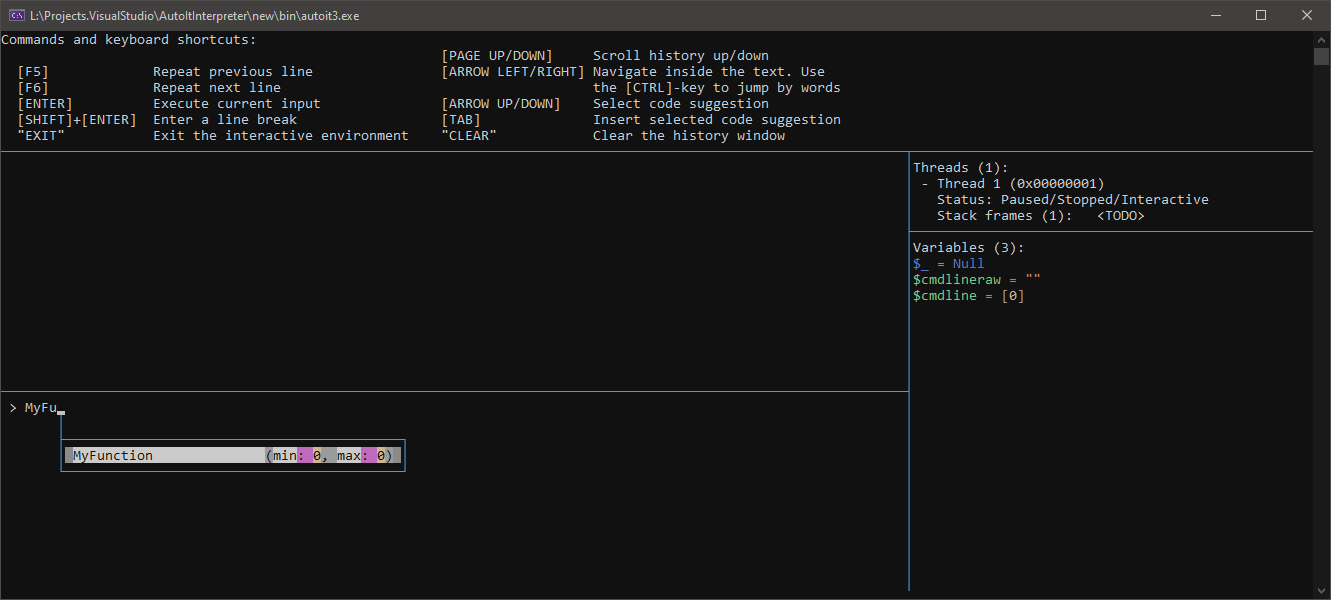Click the [F5] repeat previous line shortcut
The image size is (1331, 600).
pyautogui.click(x=33, y=72)
